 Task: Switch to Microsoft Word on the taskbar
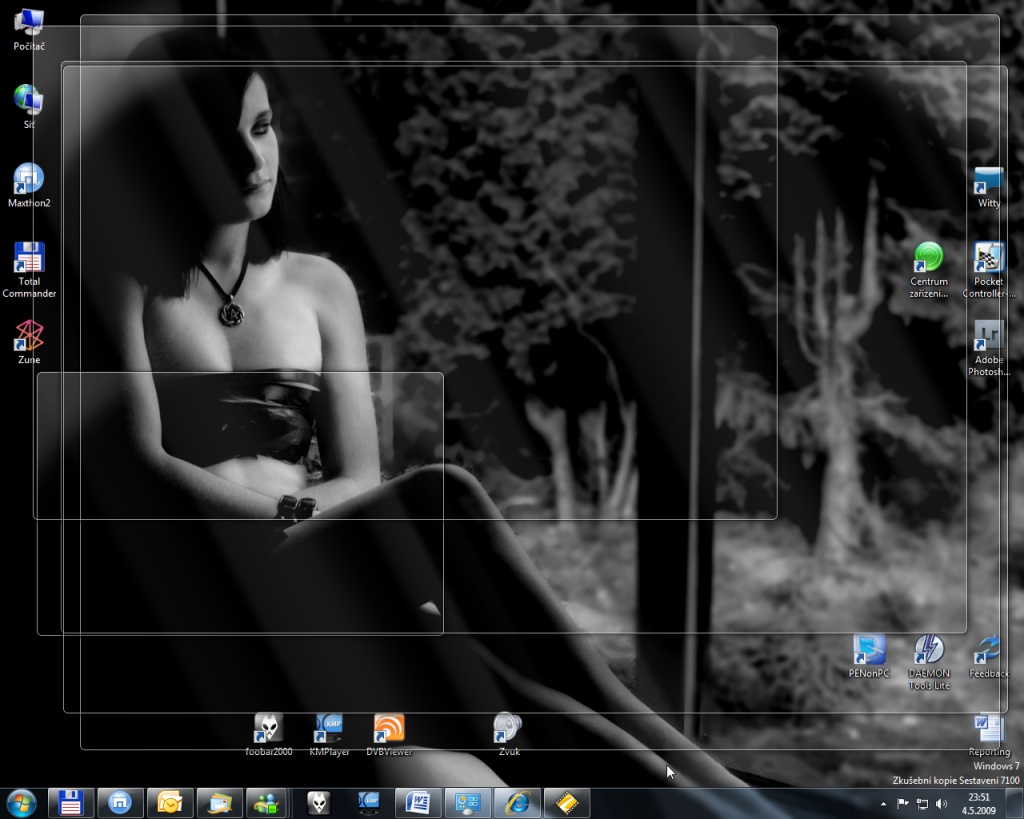pos(418,803)
